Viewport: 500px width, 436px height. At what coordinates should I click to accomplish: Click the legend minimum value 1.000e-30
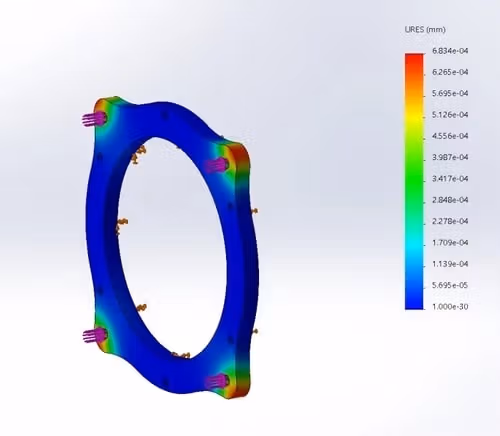pyautogui.click(x=450, y=307)
